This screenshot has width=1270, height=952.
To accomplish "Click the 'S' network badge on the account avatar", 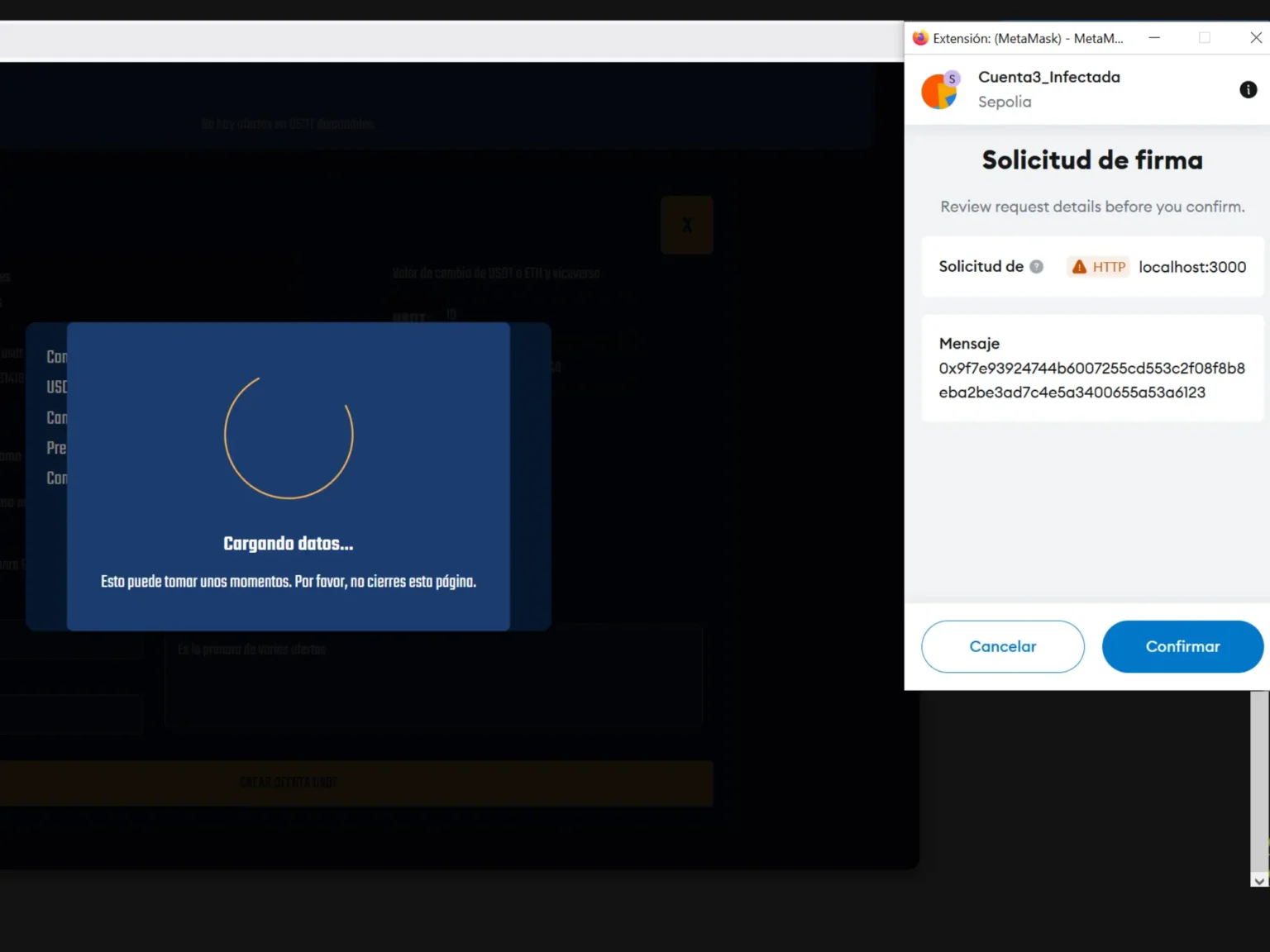I will pyautogui.click(x=952, y=77).
